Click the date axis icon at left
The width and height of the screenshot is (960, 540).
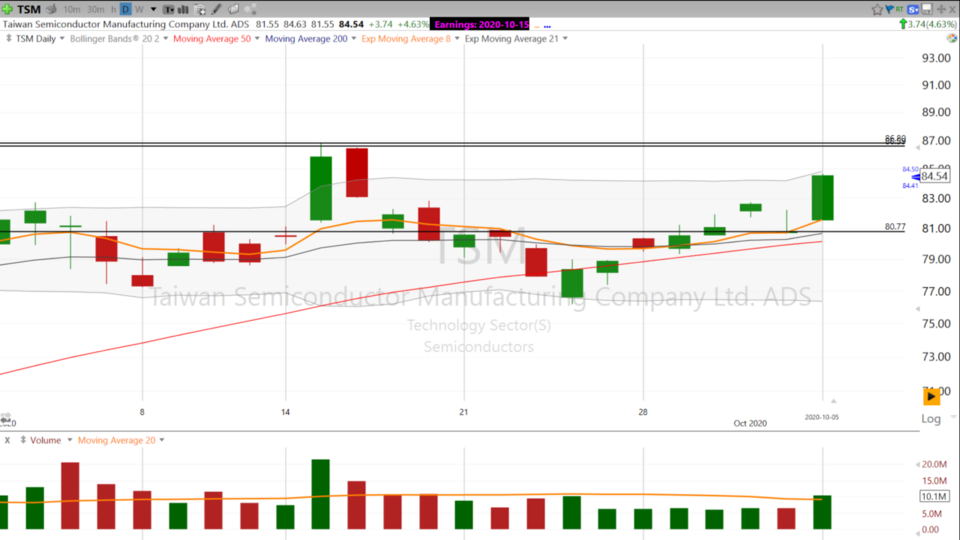(6, 419)
